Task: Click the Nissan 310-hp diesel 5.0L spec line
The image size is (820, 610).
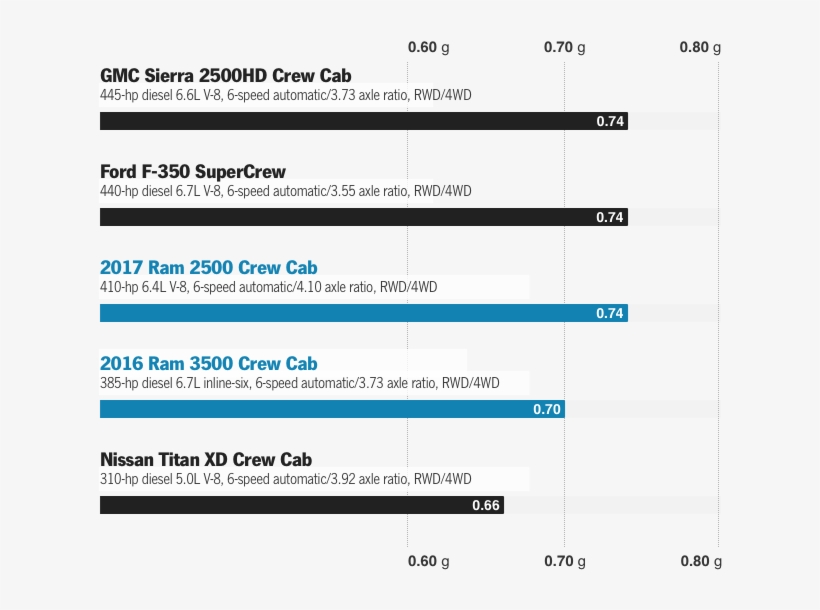Action: coord(286,479)
